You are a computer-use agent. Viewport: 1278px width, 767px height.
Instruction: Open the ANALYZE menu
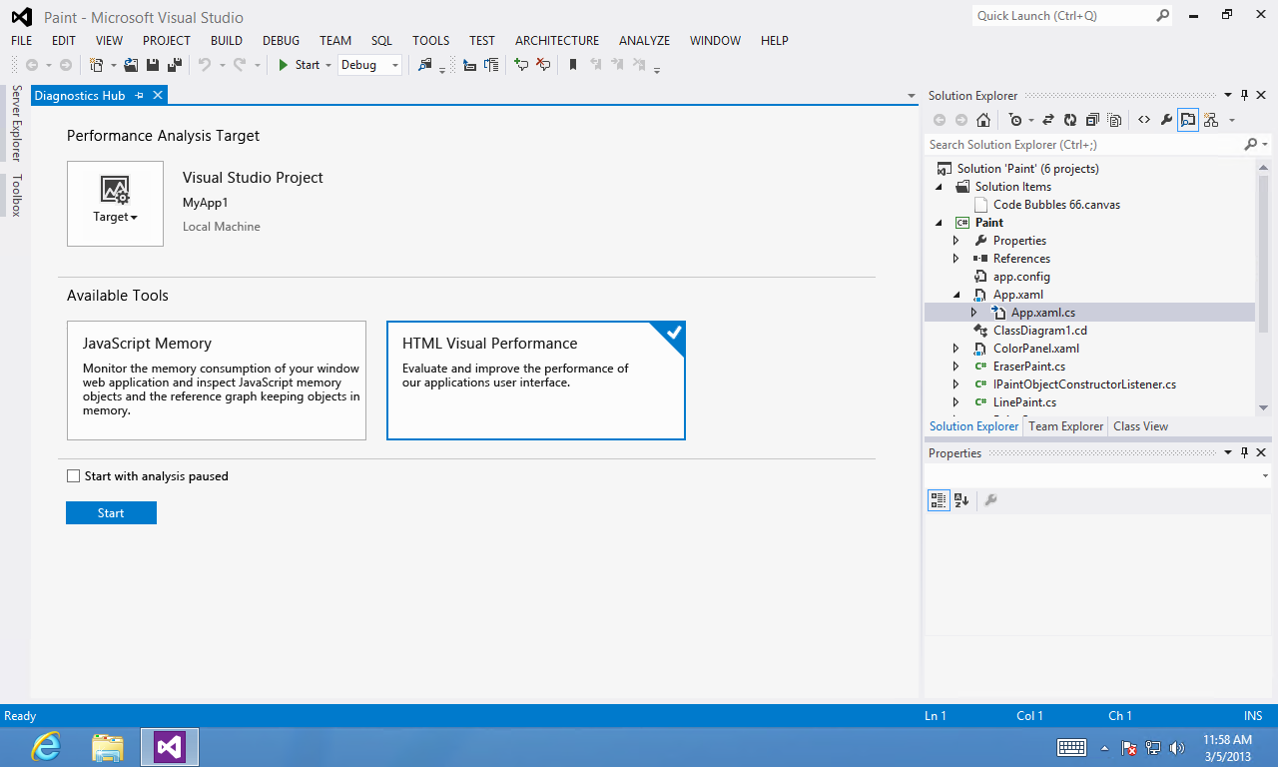[644, 41]
